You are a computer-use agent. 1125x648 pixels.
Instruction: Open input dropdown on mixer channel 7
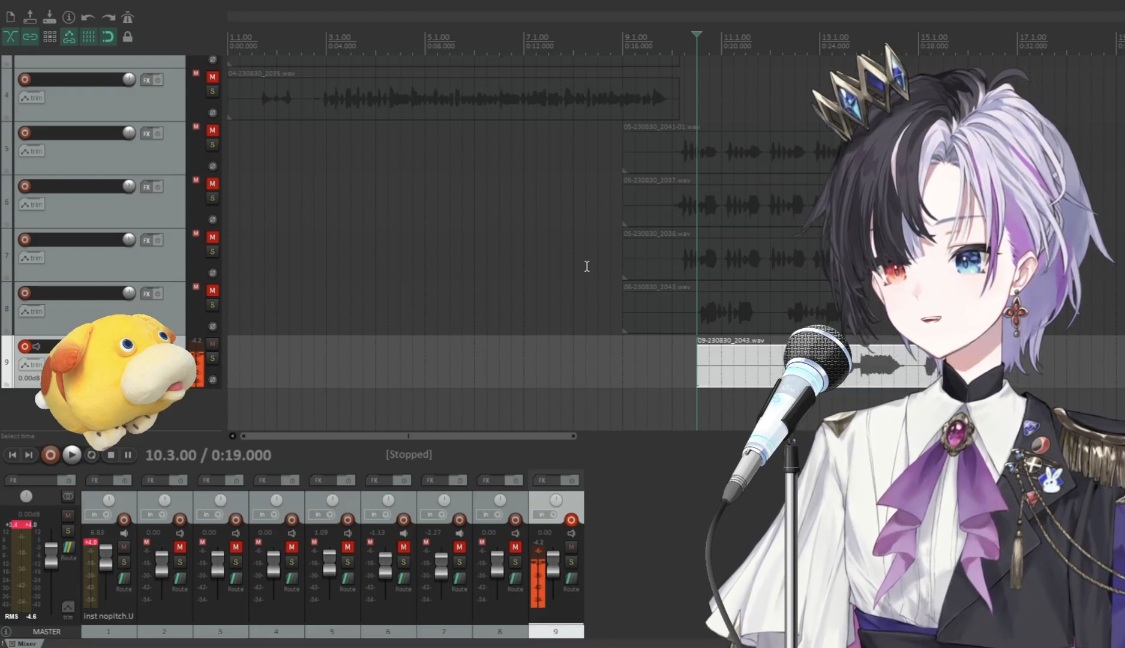435,515
